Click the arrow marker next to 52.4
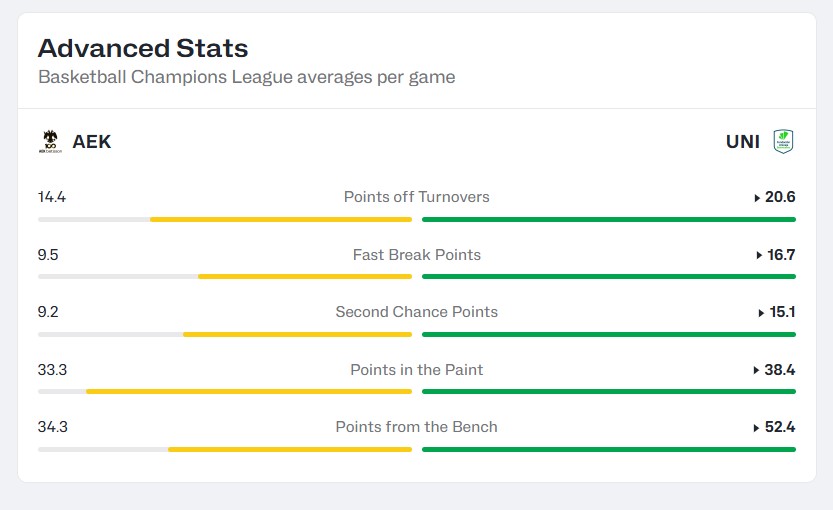 756,428
